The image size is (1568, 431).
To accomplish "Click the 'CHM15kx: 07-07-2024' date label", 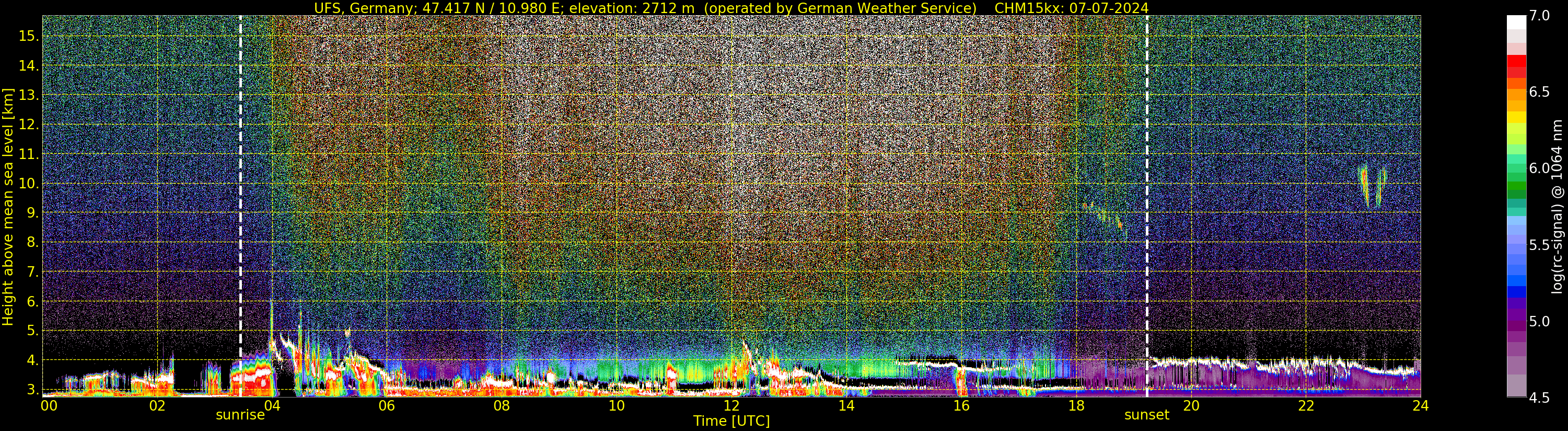I will (1071, 8).
